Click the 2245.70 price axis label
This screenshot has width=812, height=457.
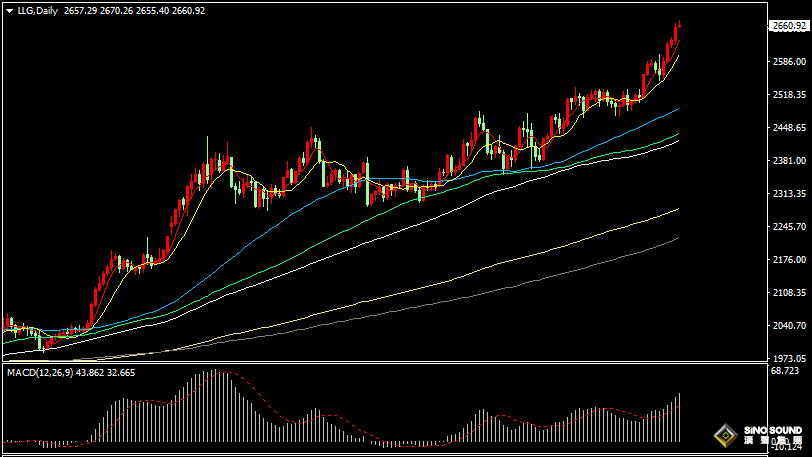[x=789, y=226]
